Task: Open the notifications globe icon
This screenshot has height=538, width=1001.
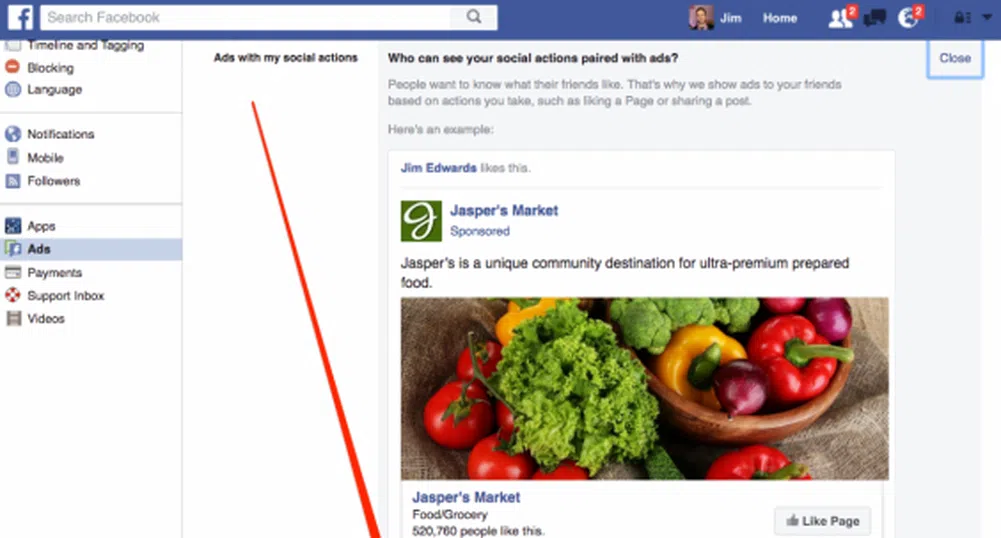Action: (x=908, y=18)
